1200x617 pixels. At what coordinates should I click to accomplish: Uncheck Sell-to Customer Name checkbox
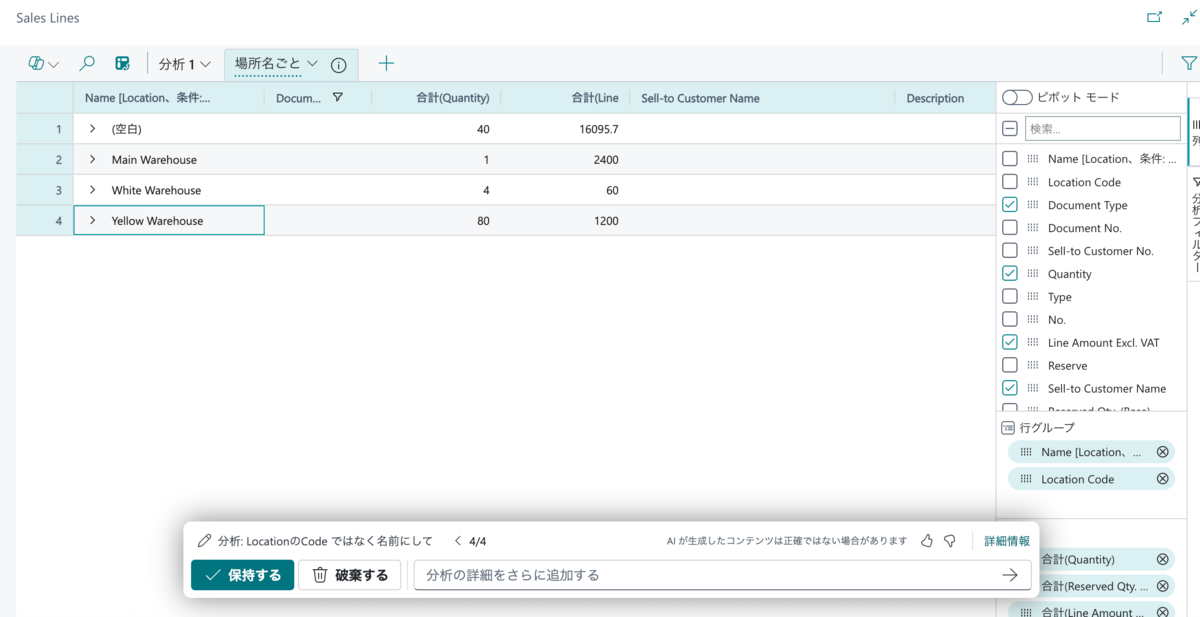point(1010,389)
